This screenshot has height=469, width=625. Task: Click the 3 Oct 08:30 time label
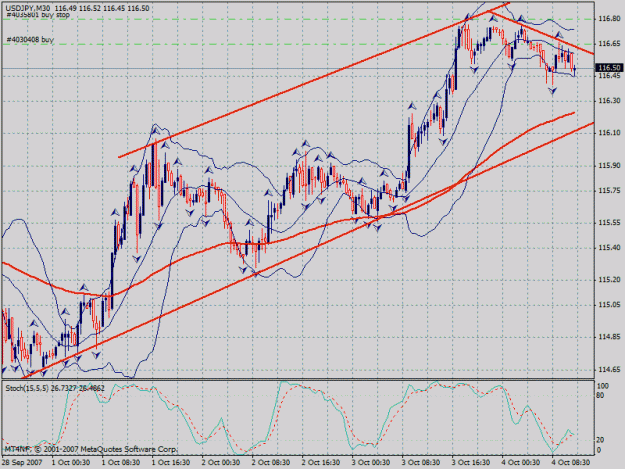point(421,463)
